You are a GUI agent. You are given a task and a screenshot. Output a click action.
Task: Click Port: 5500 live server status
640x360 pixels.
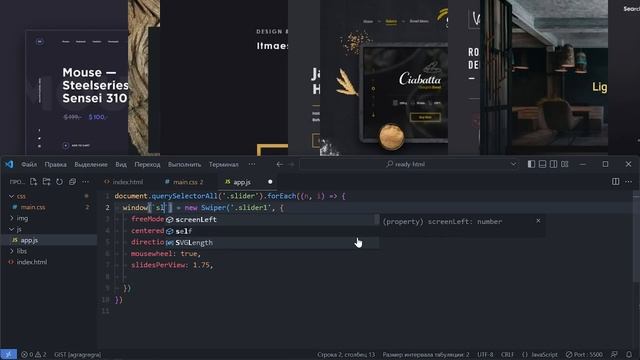(584, 355)
